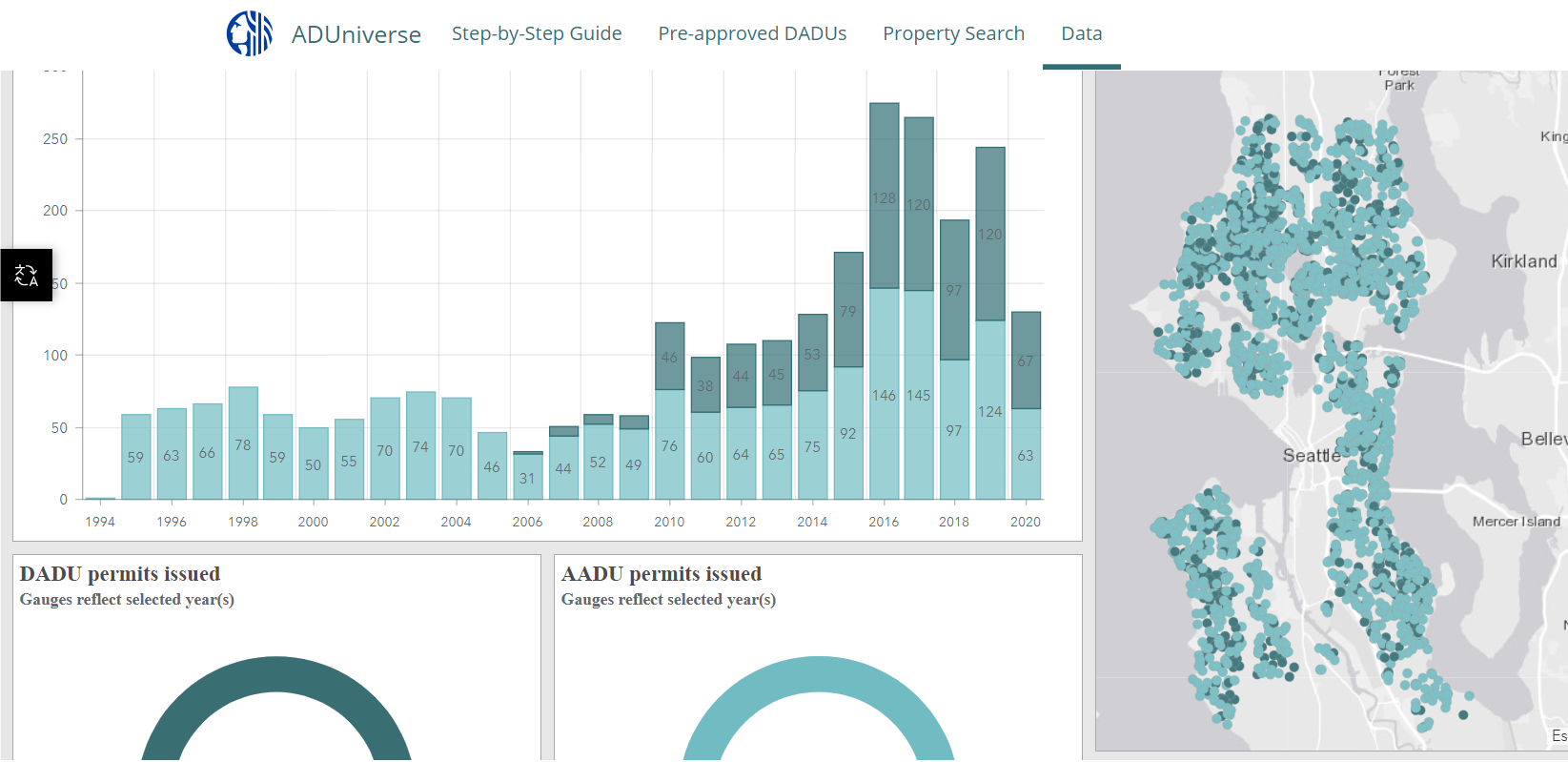Select the Data tab

coord(1081,33)
